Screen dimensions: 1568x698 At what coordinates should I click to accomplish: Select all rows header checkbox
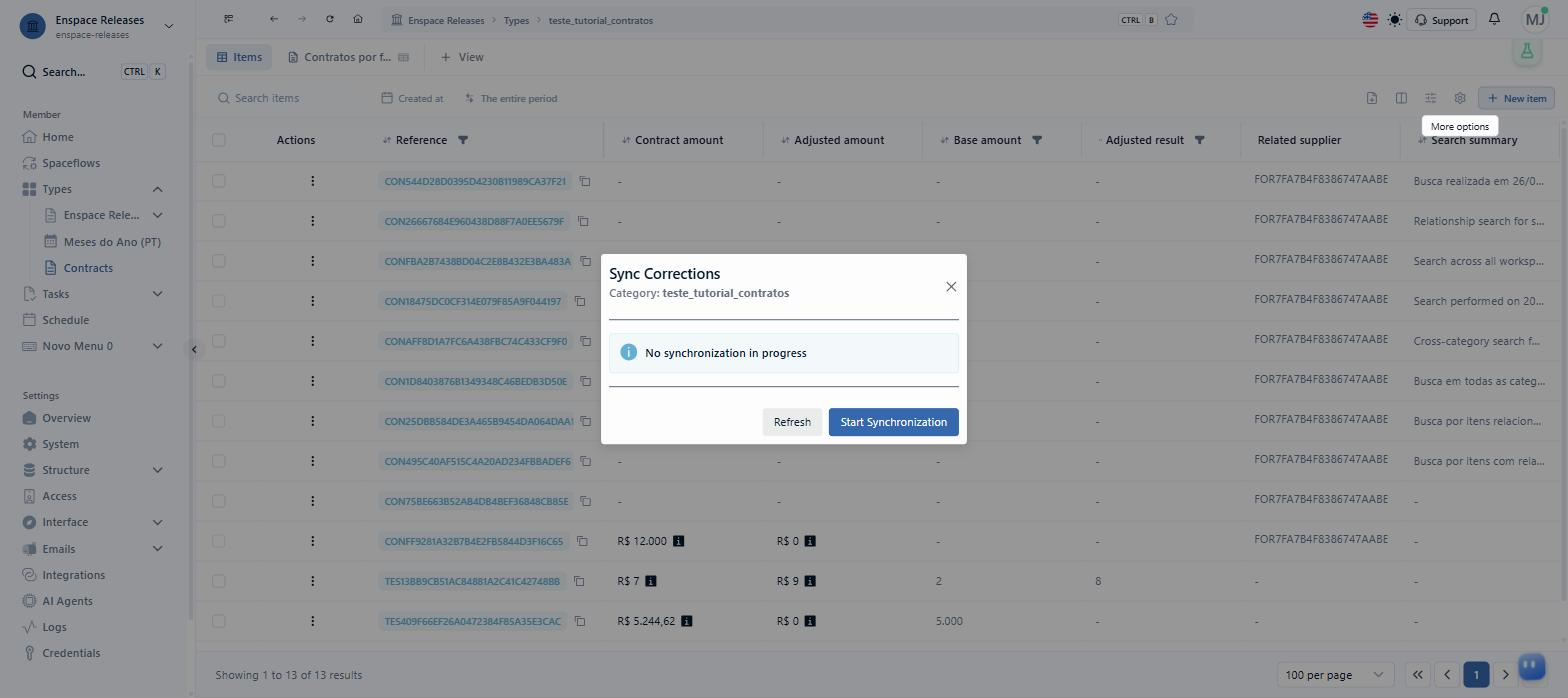[x=219, y=140]
